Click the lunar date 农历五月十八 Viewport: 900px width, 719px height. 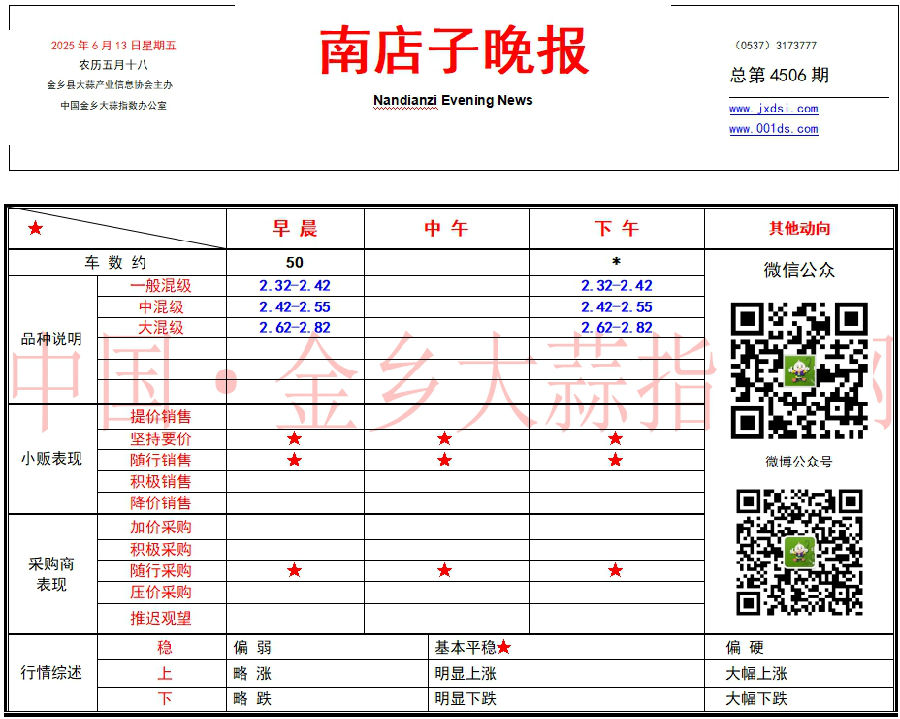tap(114, 65)
